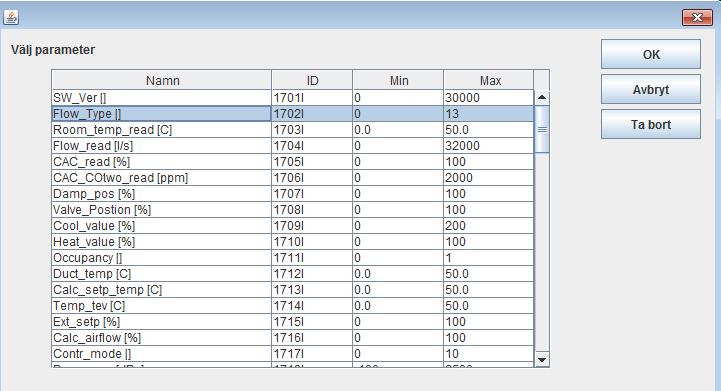Click Max value 50.0 for Temp_tev
Image resolution: width=721 pixels, height=391 pixels.
pos(489,306)
